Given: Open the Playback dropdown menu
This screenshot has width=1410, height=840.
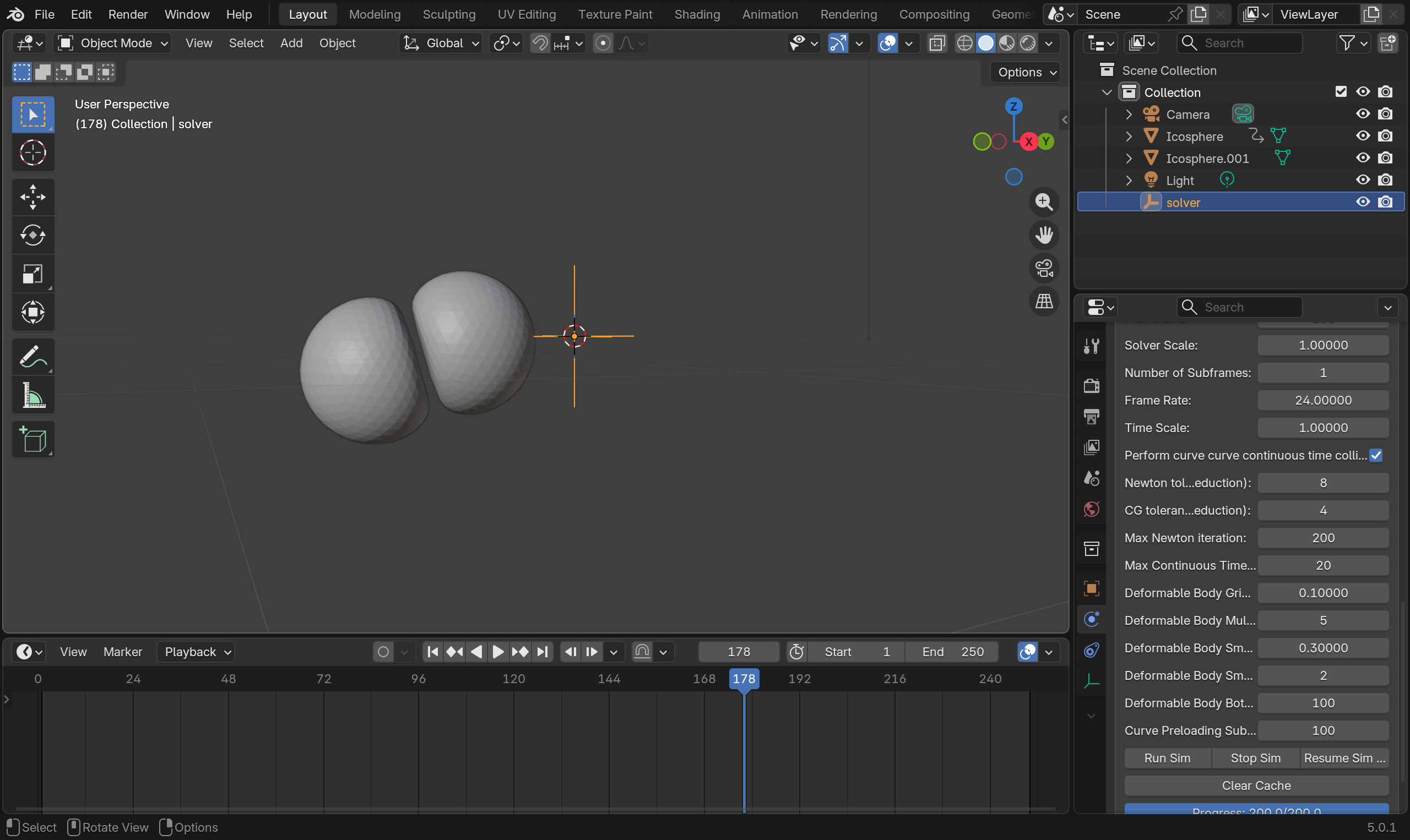Looking at the screenshot, I should [x=197, y=652].
